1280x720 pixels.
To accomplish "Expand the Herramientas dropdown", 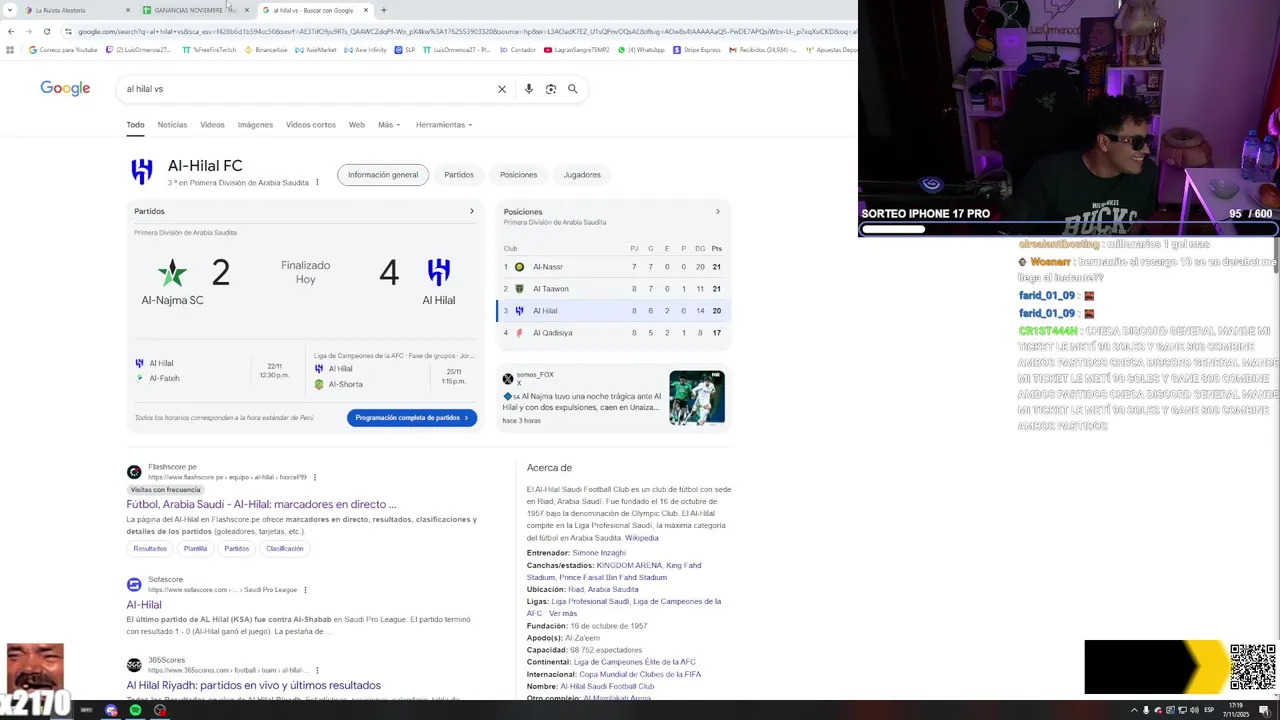I will tap(444, 125).
